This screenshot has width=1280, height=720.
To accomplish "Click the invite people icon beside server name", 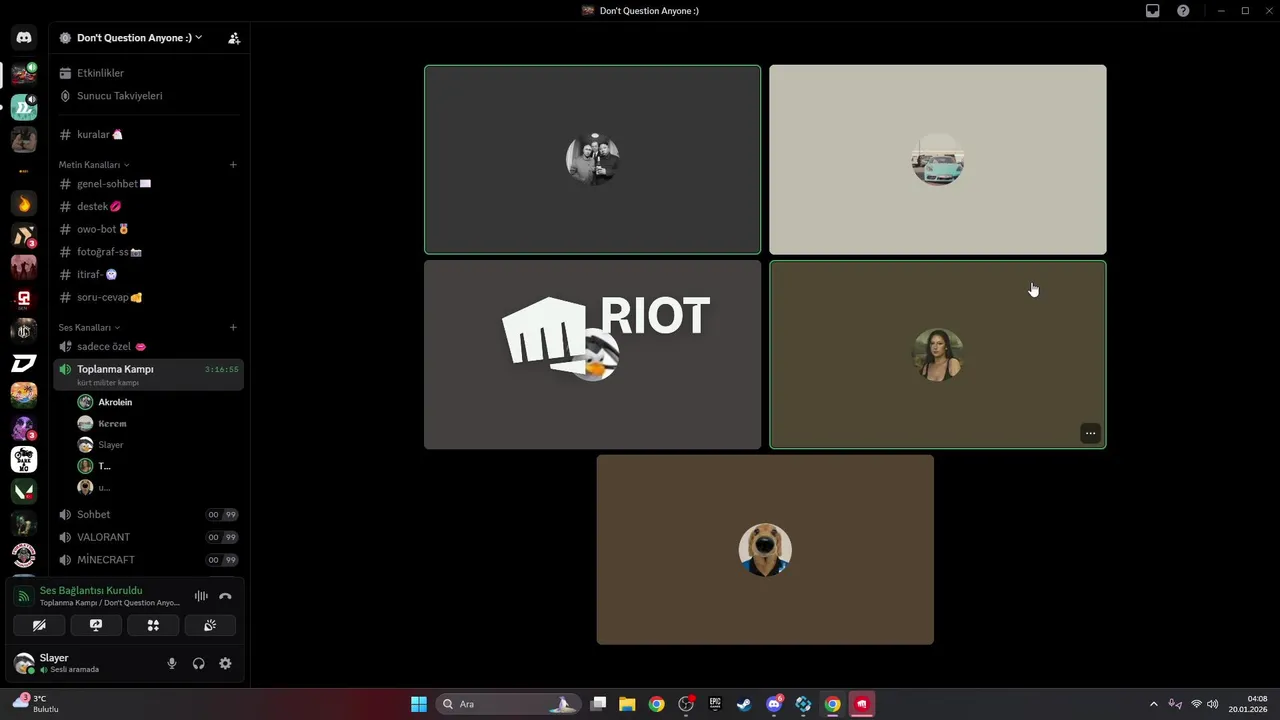I will 234,38.
